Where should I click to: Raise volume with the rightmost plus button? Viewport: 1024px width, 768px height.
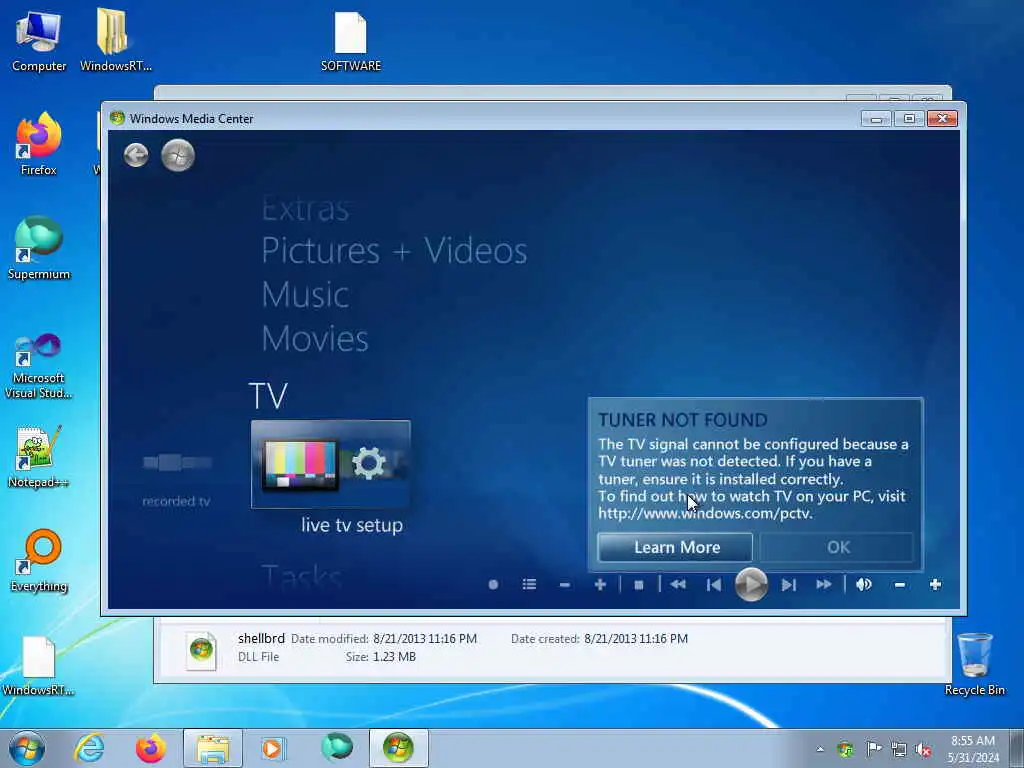[x=935, y=584]
